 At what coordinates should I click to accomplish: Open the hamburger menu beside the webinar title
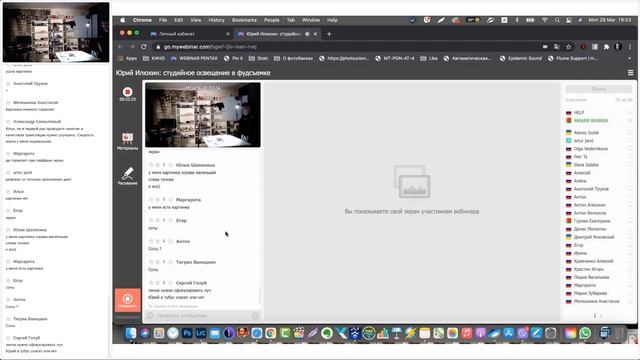click(x=630, y=73)
